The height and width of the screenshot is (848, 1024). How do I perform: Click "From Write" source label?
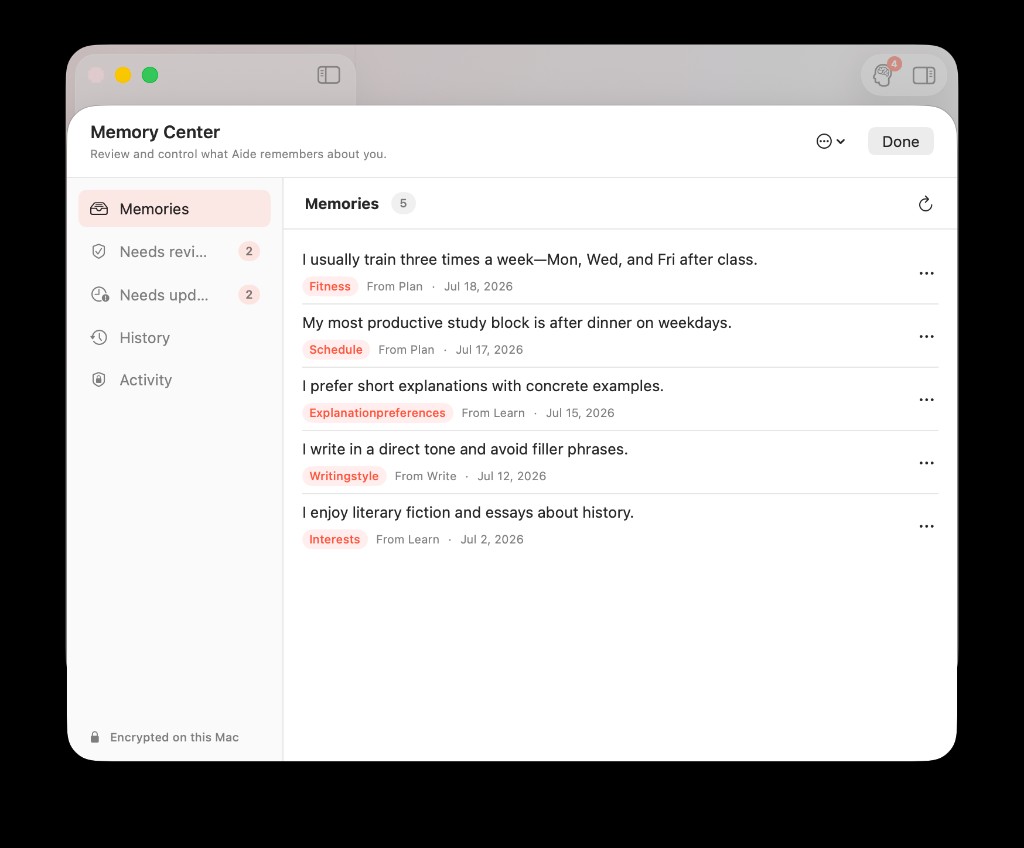point(425,476)
